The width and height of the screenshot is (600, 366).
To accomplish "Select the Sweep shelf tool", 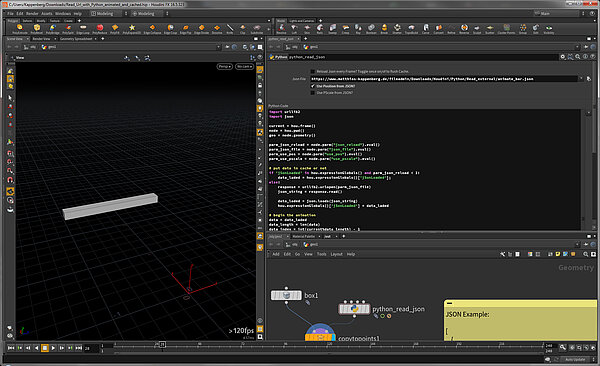I will coord(333,29).
